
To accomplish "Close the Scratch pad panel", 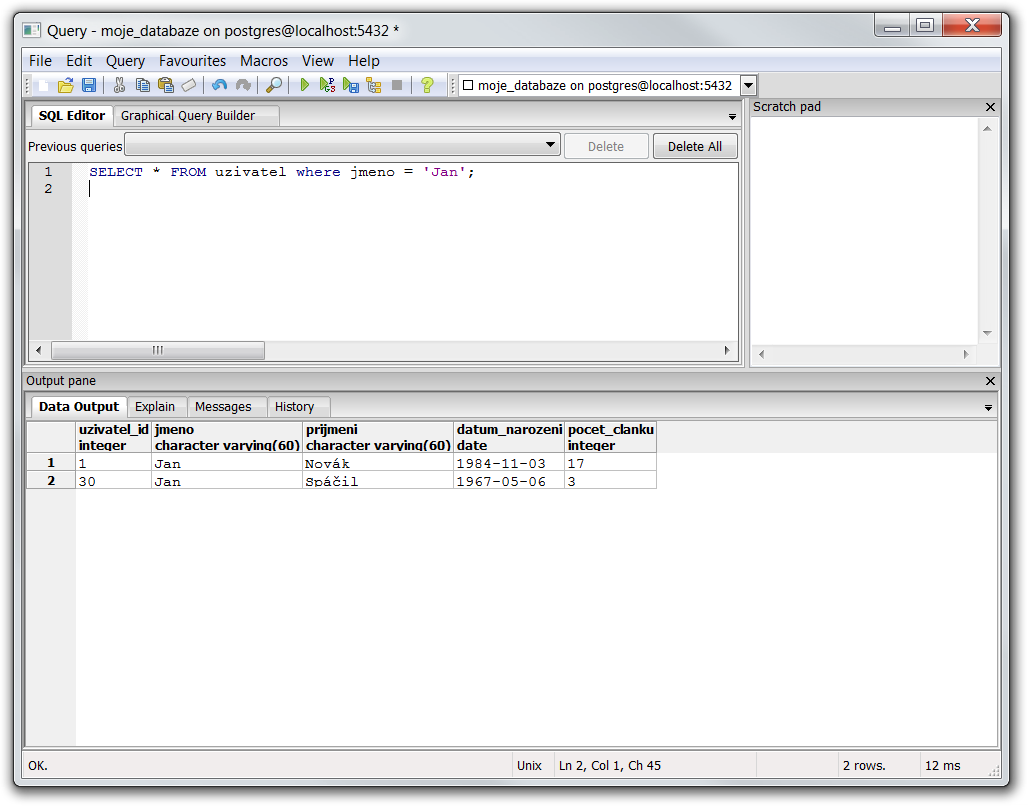I will pyautogui.click(x=990, y=107).
